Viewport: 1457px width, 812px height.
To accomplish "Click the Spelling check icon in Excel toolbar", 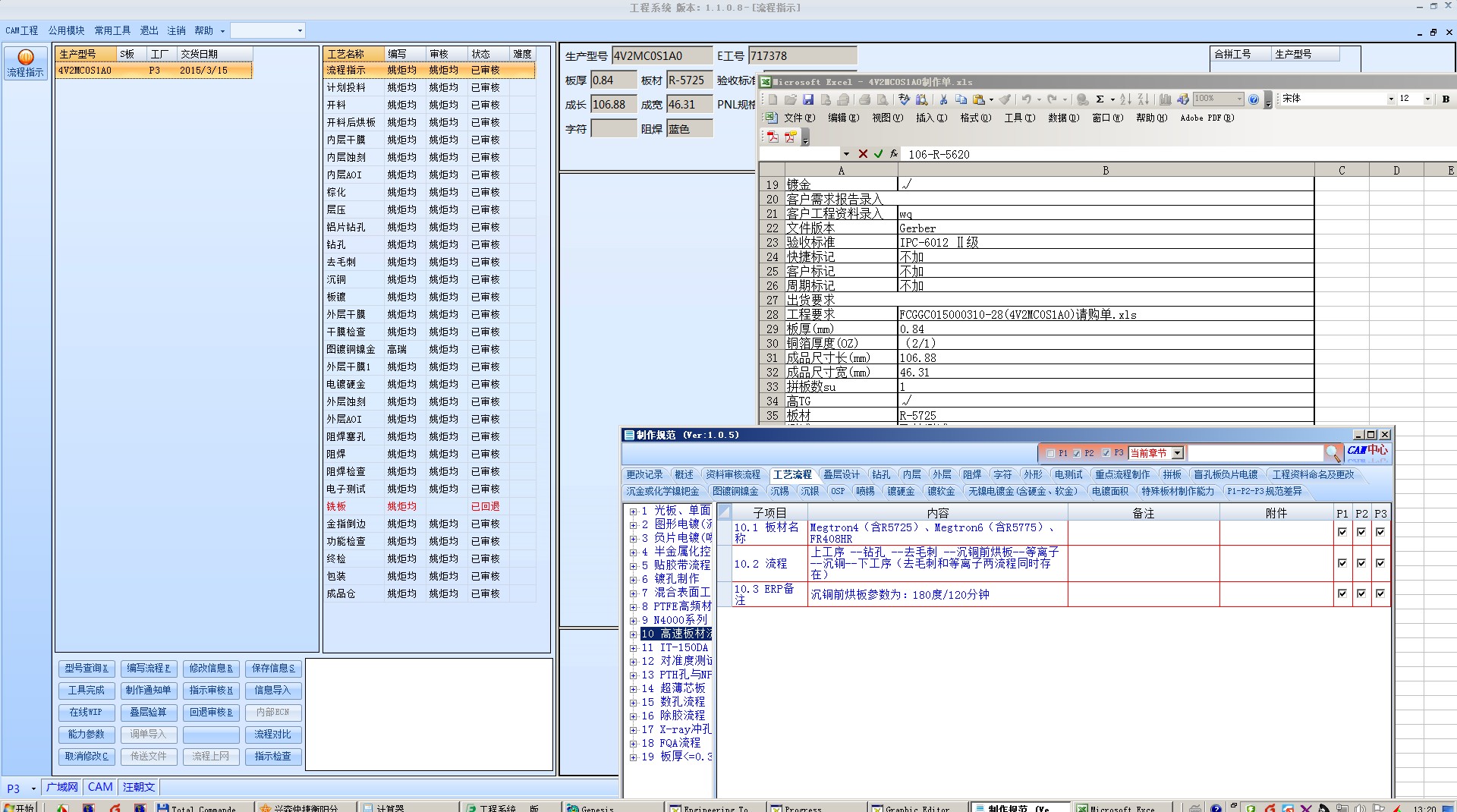I will pos(904,99).
